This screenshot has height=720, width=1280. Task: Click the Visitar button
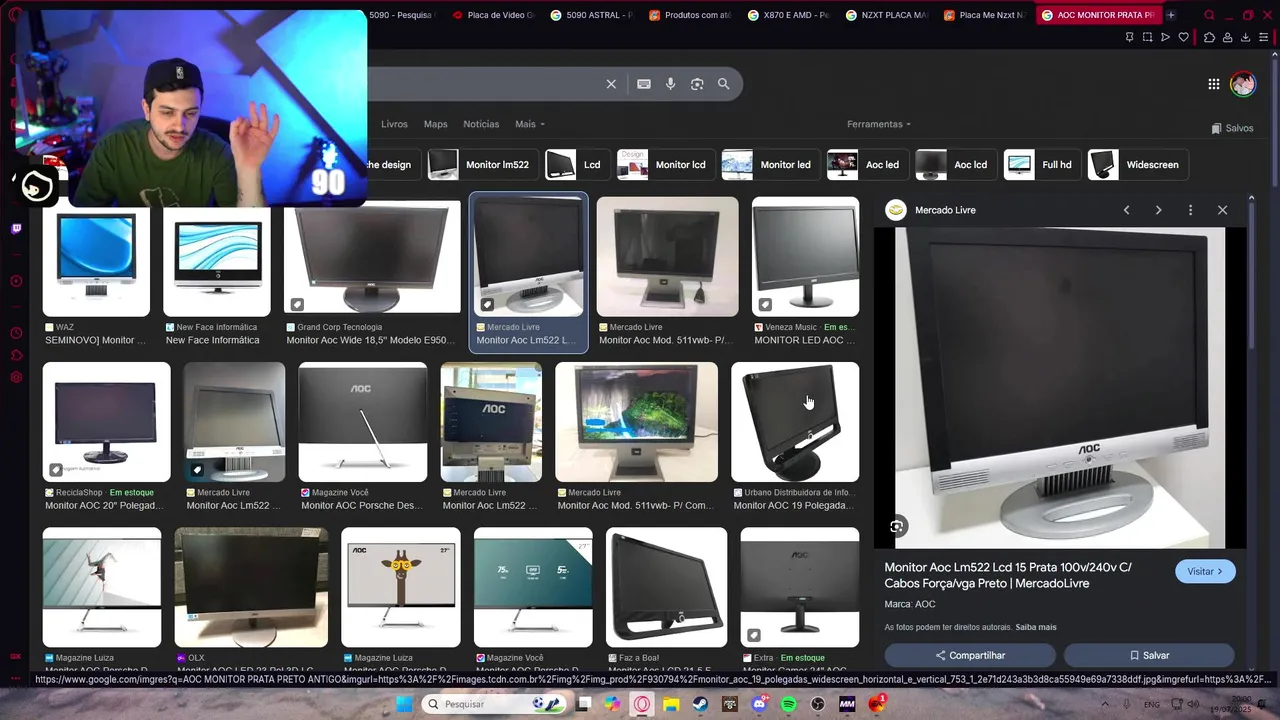pyautogui.click(x=1205, y=571)
